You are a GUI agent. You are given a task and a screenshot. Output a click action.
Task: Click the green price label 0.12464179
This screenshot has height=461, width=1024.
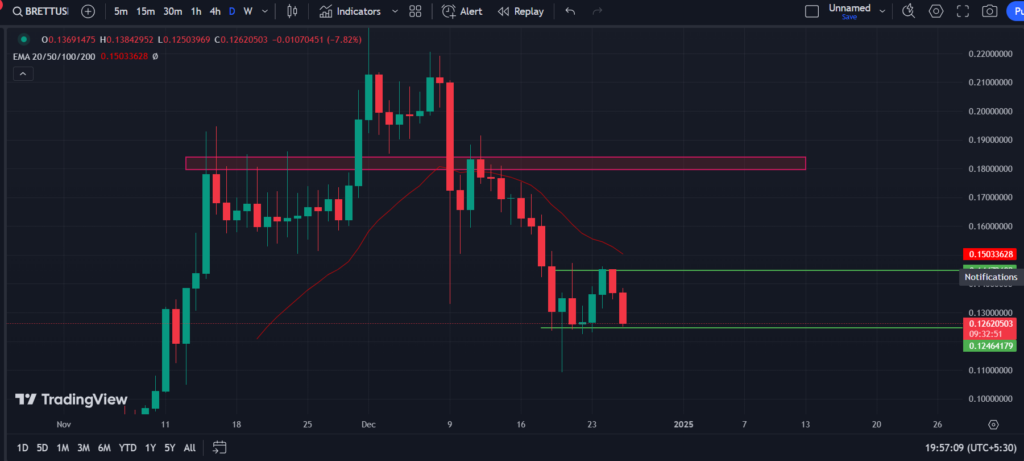click(989, 345)
